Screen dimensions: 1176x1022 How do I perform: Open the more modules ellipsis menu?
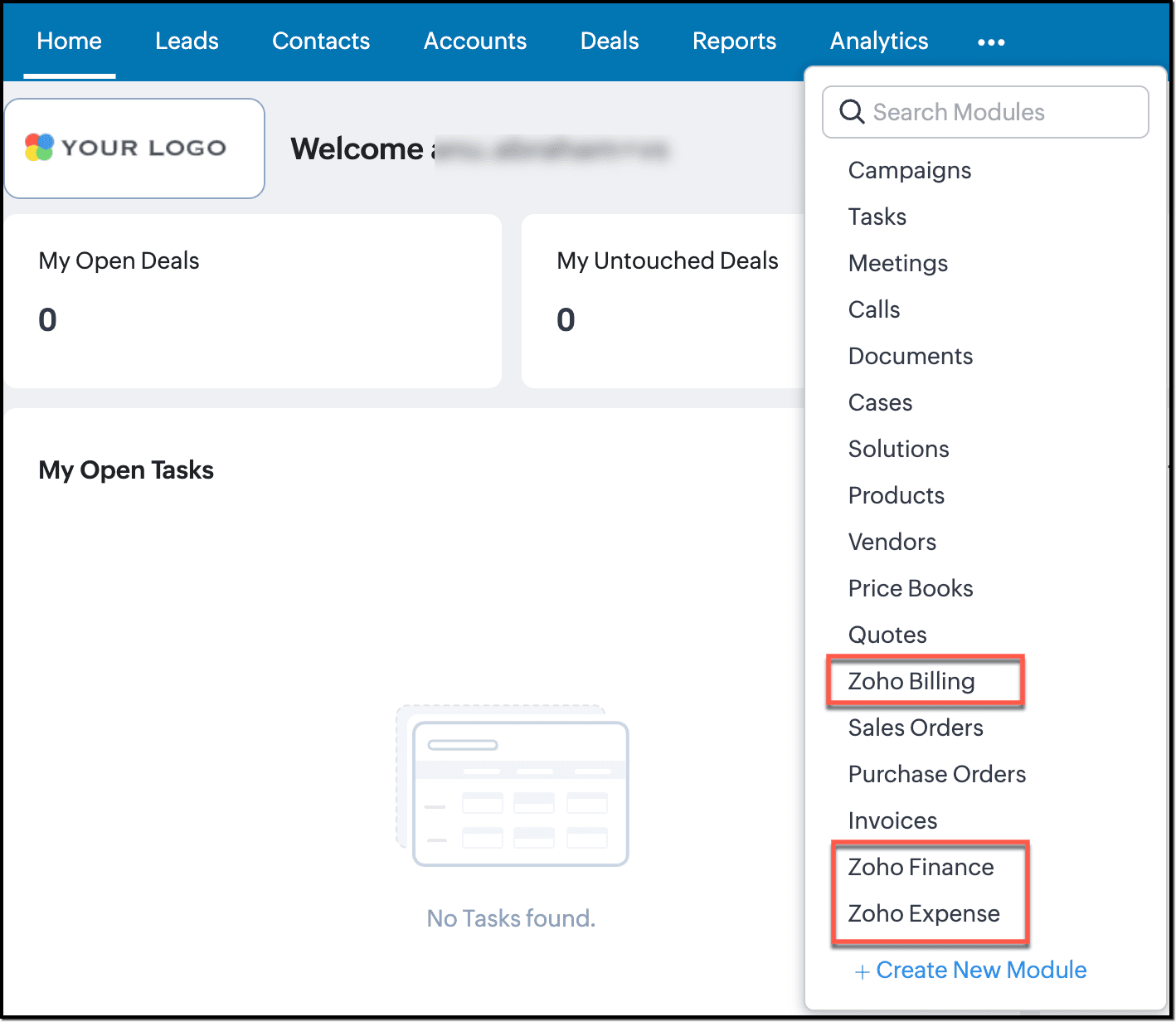(x=991, y=42)
